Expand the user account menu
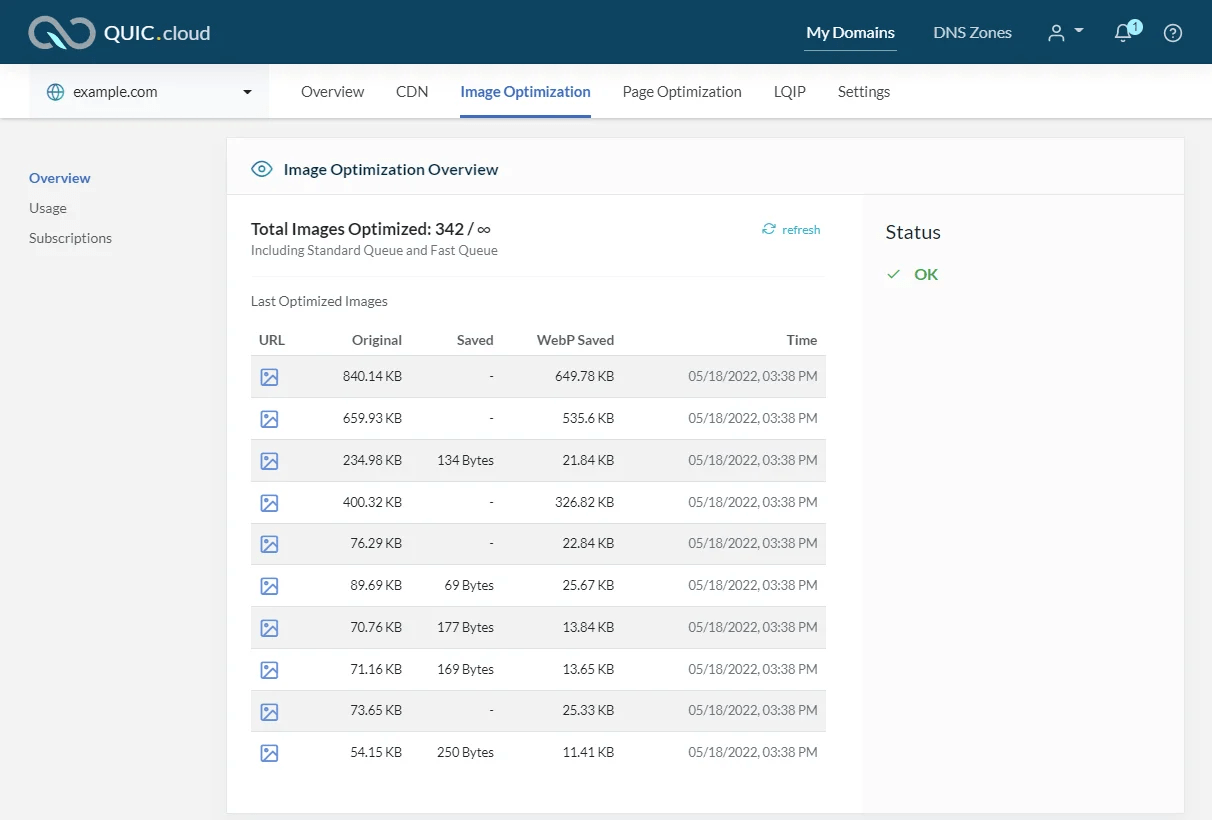This screenshot has height=820, width=1212. pos(1064,32)
